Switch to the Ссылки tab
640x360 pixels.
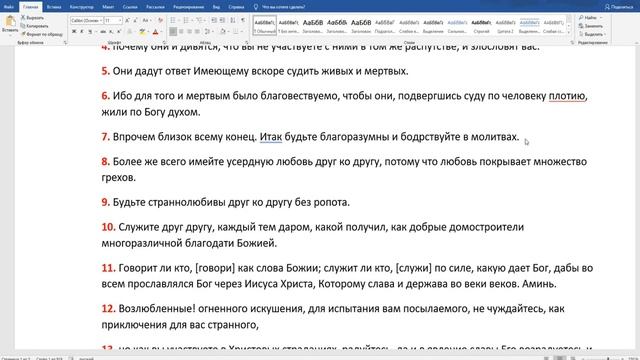[130, 7]
